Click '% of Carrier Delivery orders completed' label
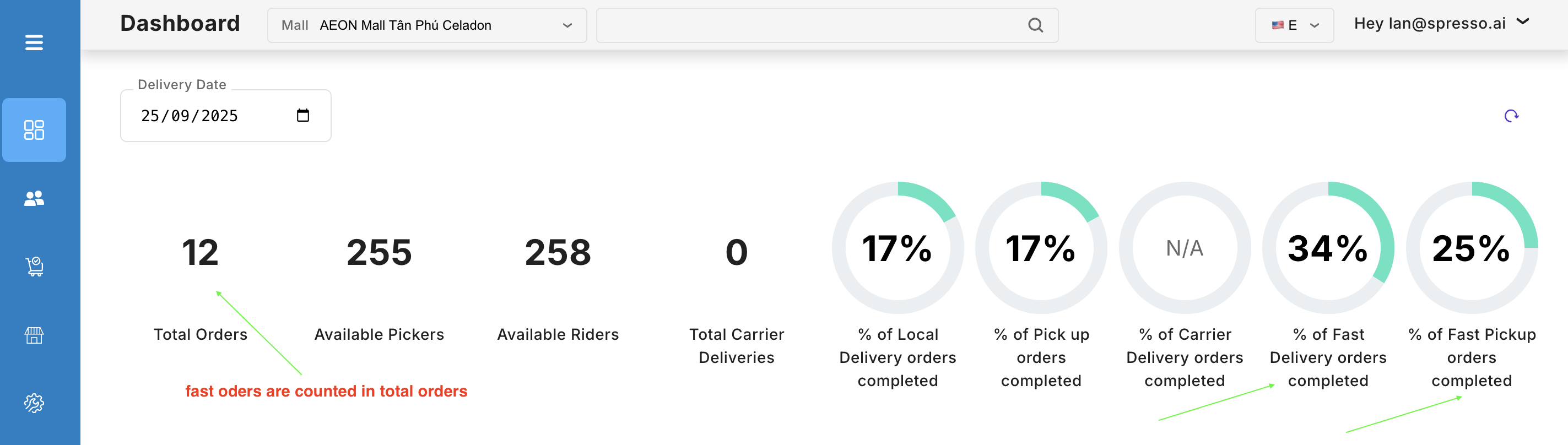The width and height of the screenshot is (1568, 445). (1185, 357)
